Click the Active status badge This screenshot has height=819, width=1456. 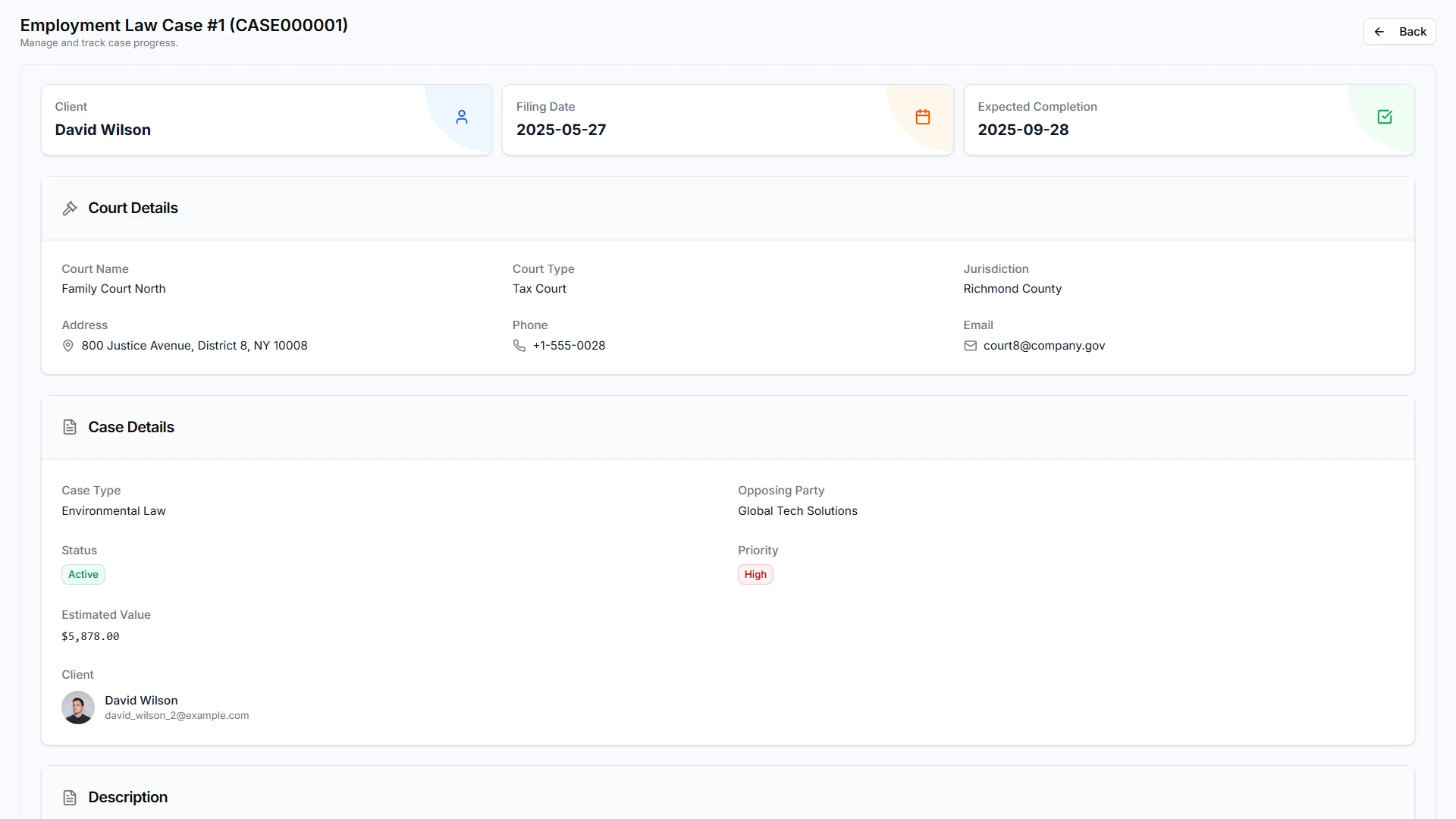tap(83, 575)
